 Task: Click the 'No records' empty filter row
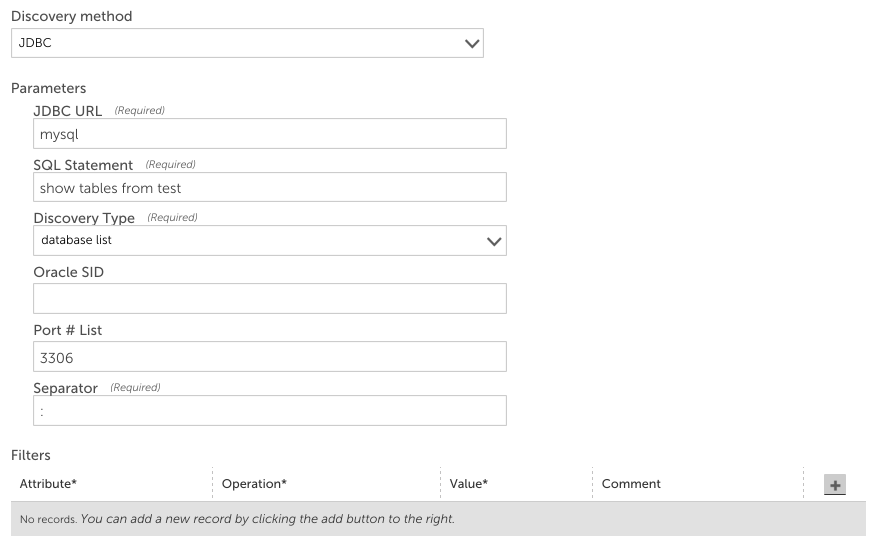[438, 520]
